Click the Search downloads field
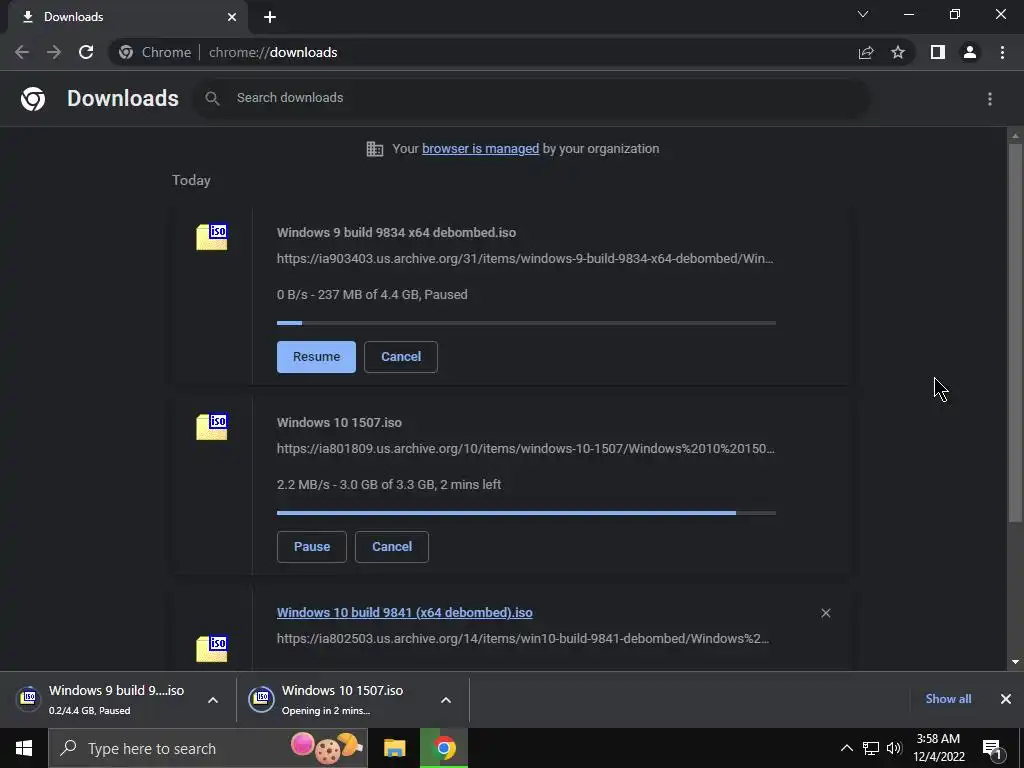The width and height of the screenshot is (1024, 768). (x=531, y=98)
